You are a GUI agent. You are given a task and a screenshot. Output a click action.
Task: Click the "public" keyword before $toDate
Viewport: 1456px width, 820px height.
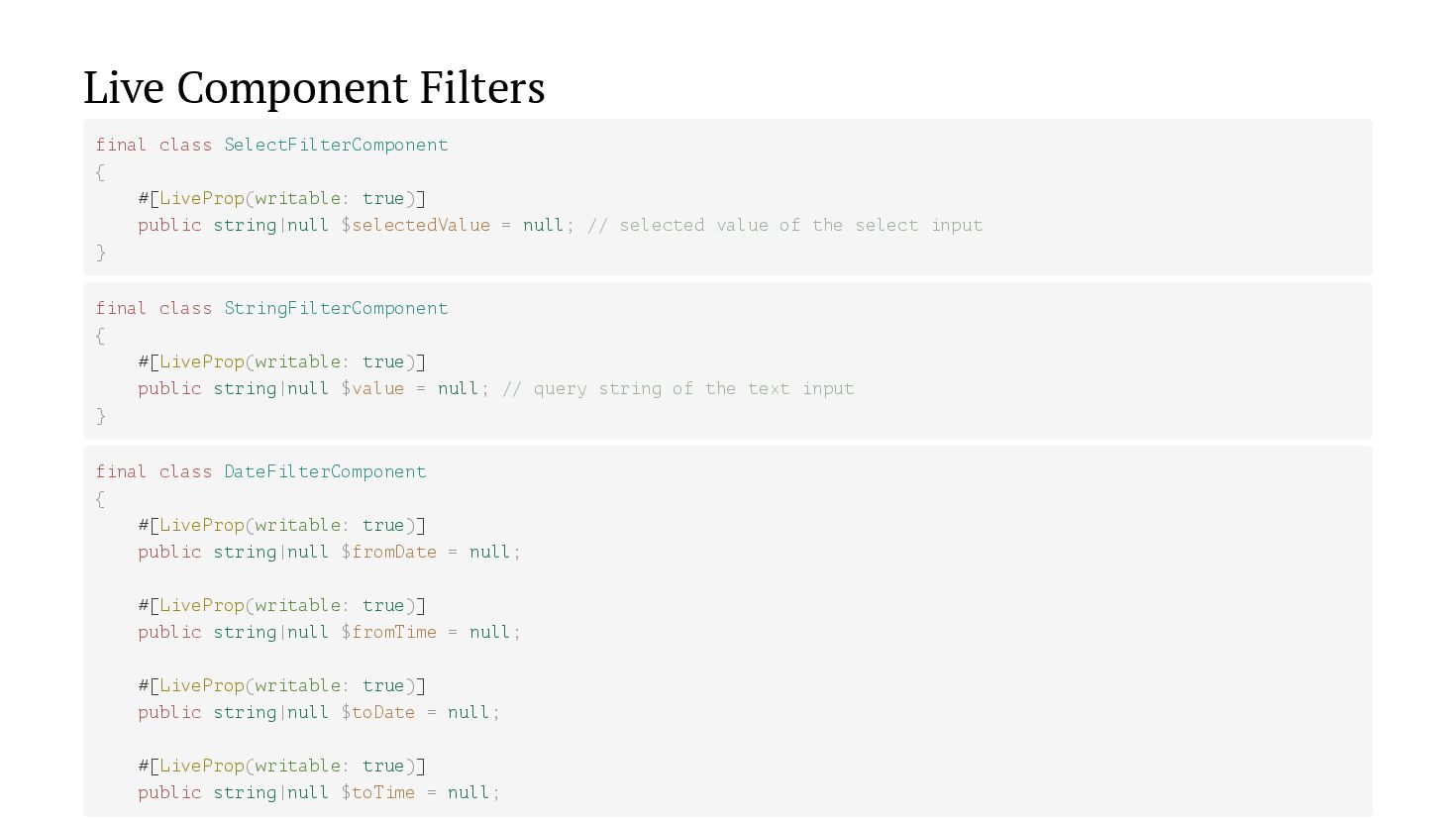(169, 712)
